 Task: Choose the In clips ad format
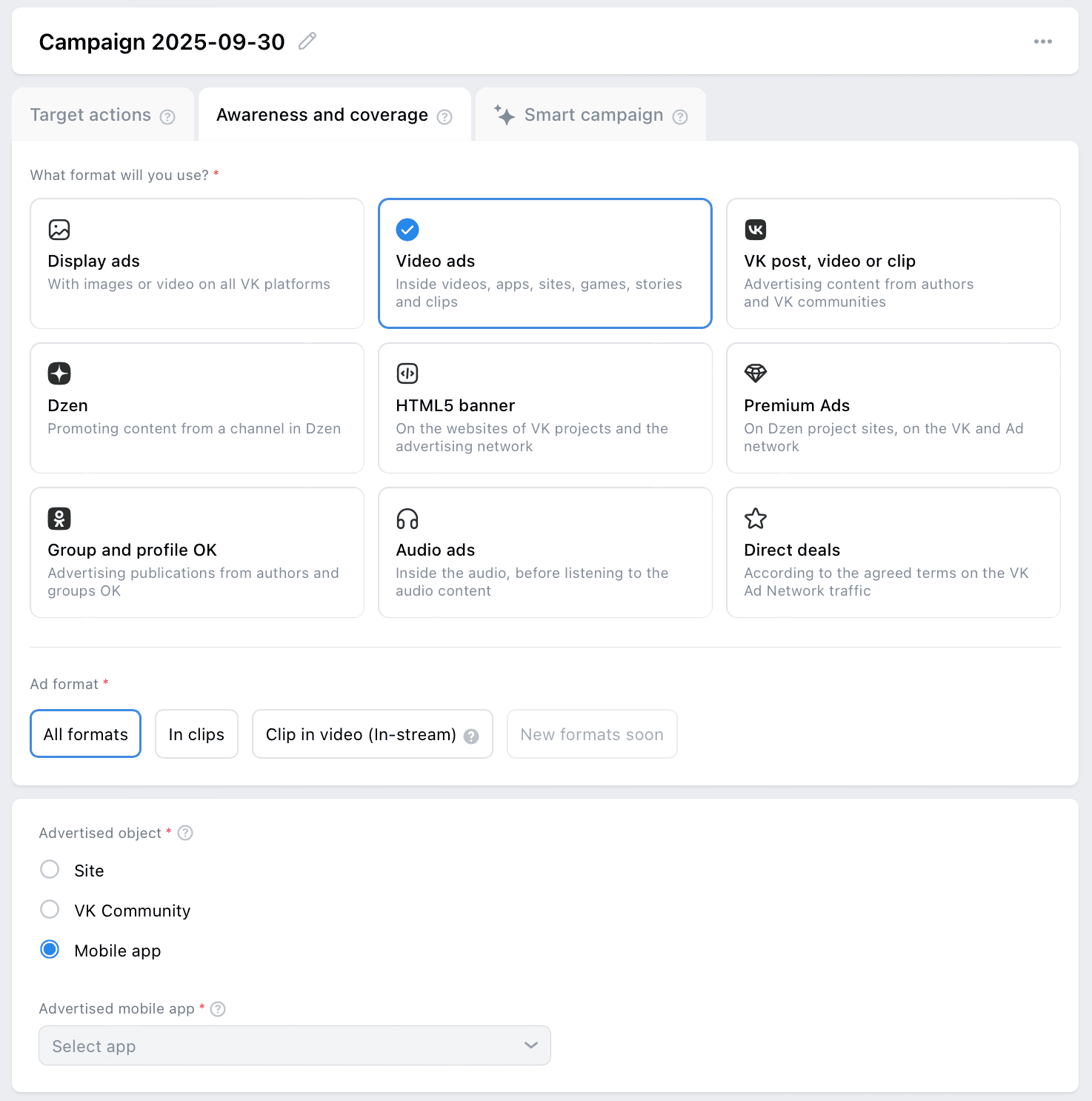196,734
